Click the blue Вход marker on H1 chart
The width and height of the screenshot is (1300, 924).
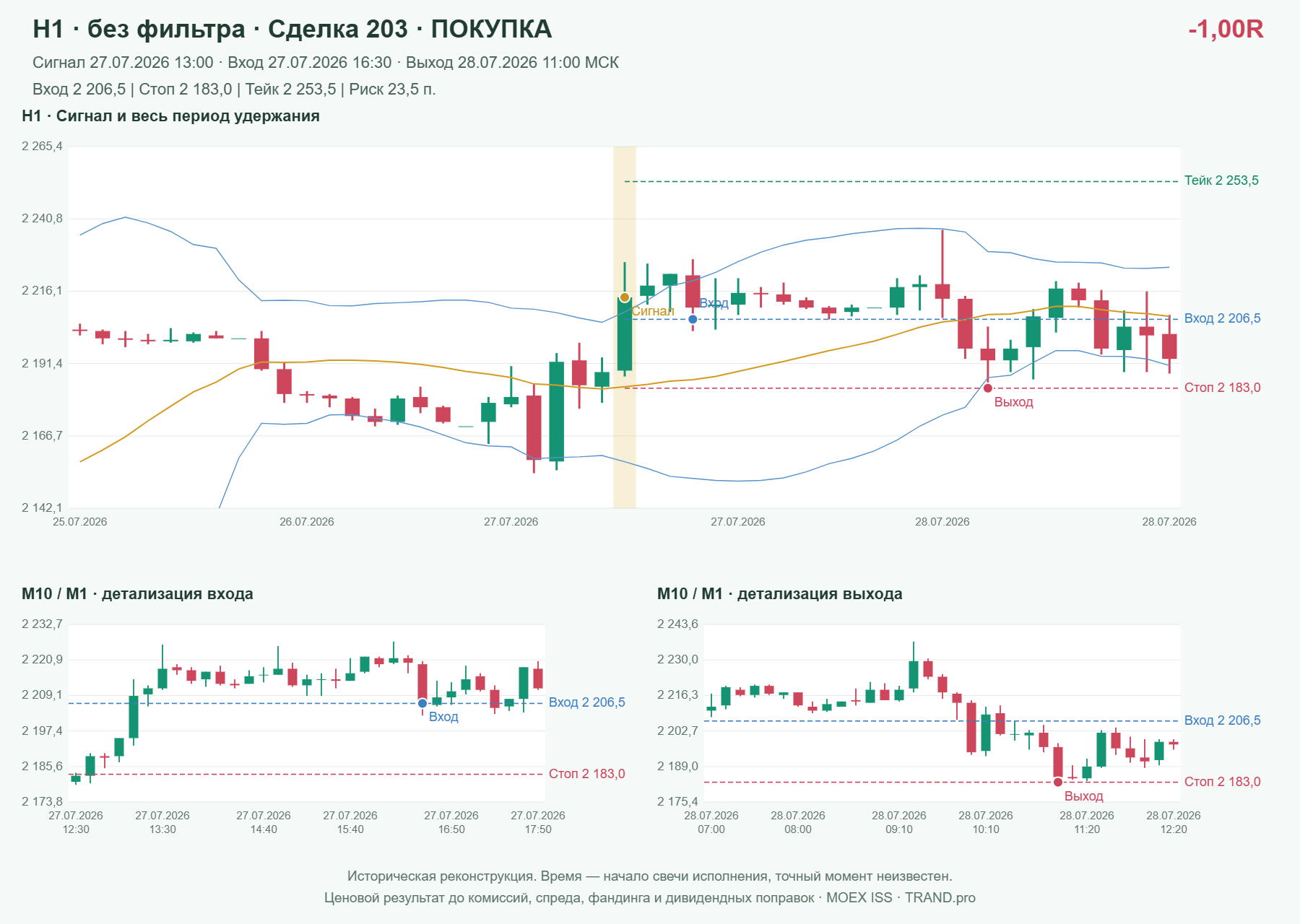coord(693,319)
